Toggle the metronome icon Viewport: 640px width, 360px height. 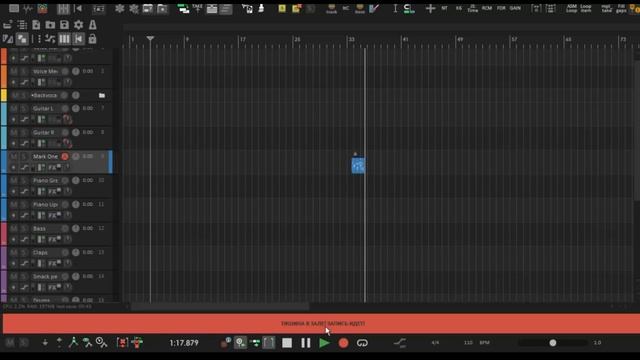(93, 25)
